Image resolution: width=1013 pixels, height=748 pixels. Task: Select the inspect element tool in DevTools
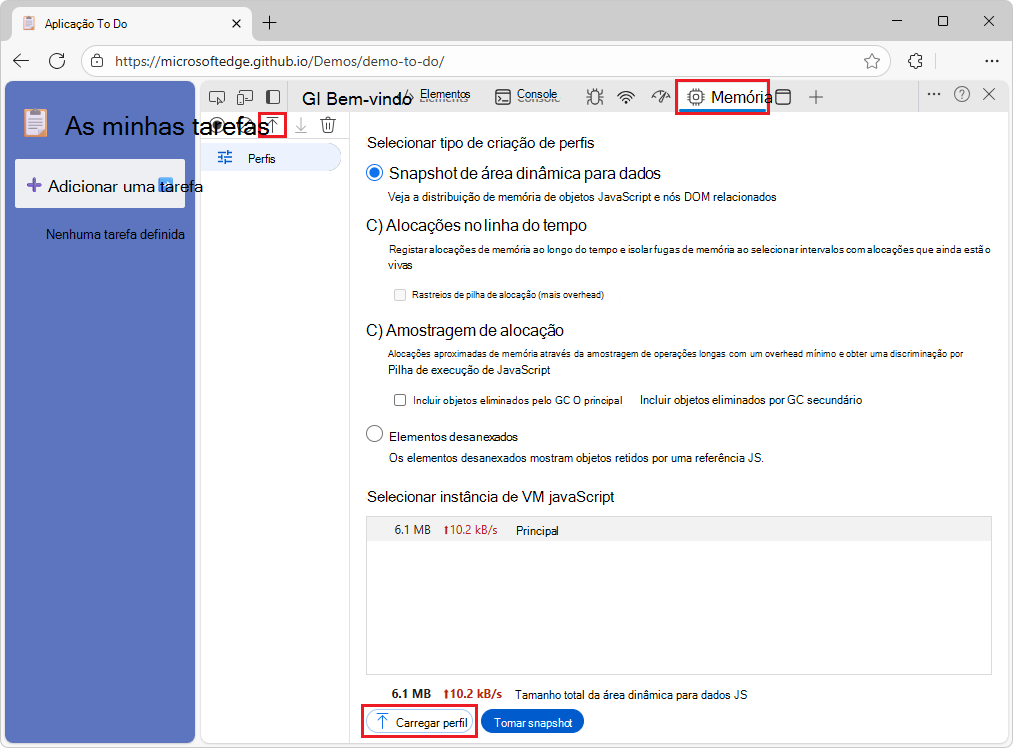(x=217, y=97)
